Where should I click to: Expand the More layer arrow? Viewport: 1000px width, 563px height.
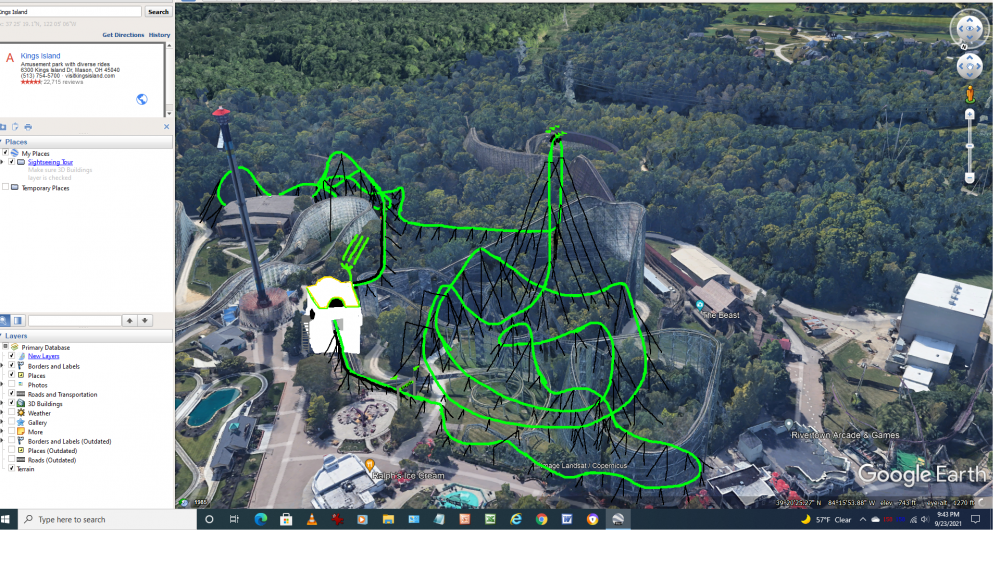pos(2,432)
